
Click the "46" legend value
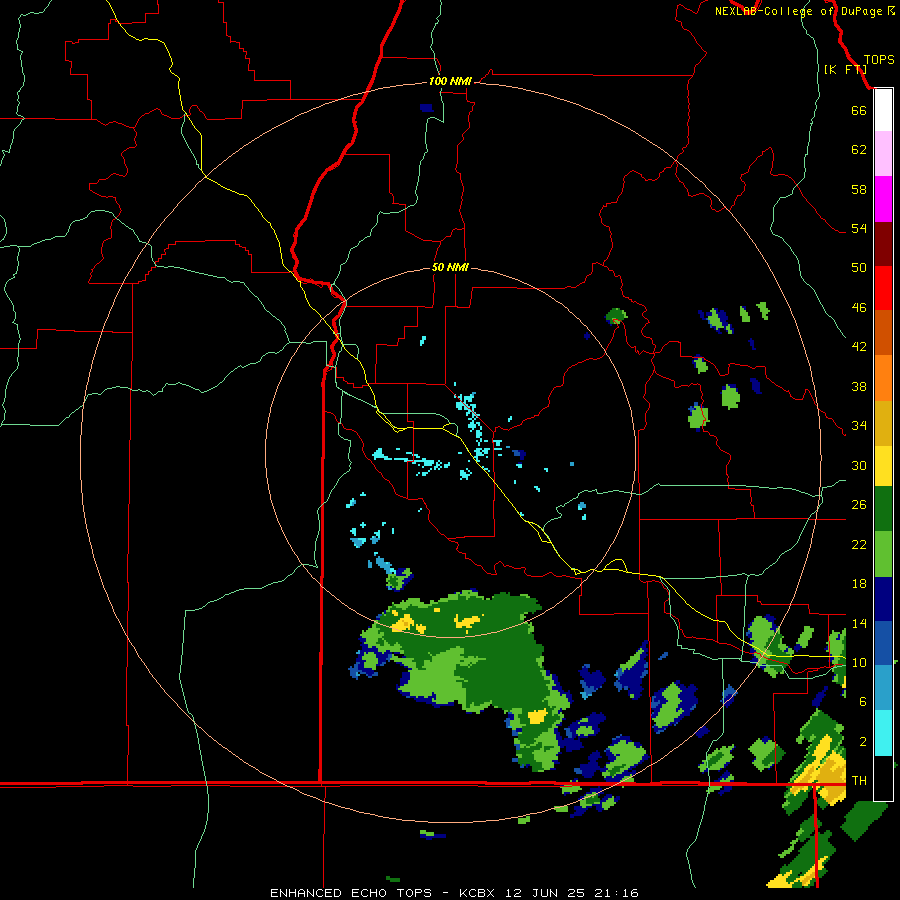pos(859,308)
